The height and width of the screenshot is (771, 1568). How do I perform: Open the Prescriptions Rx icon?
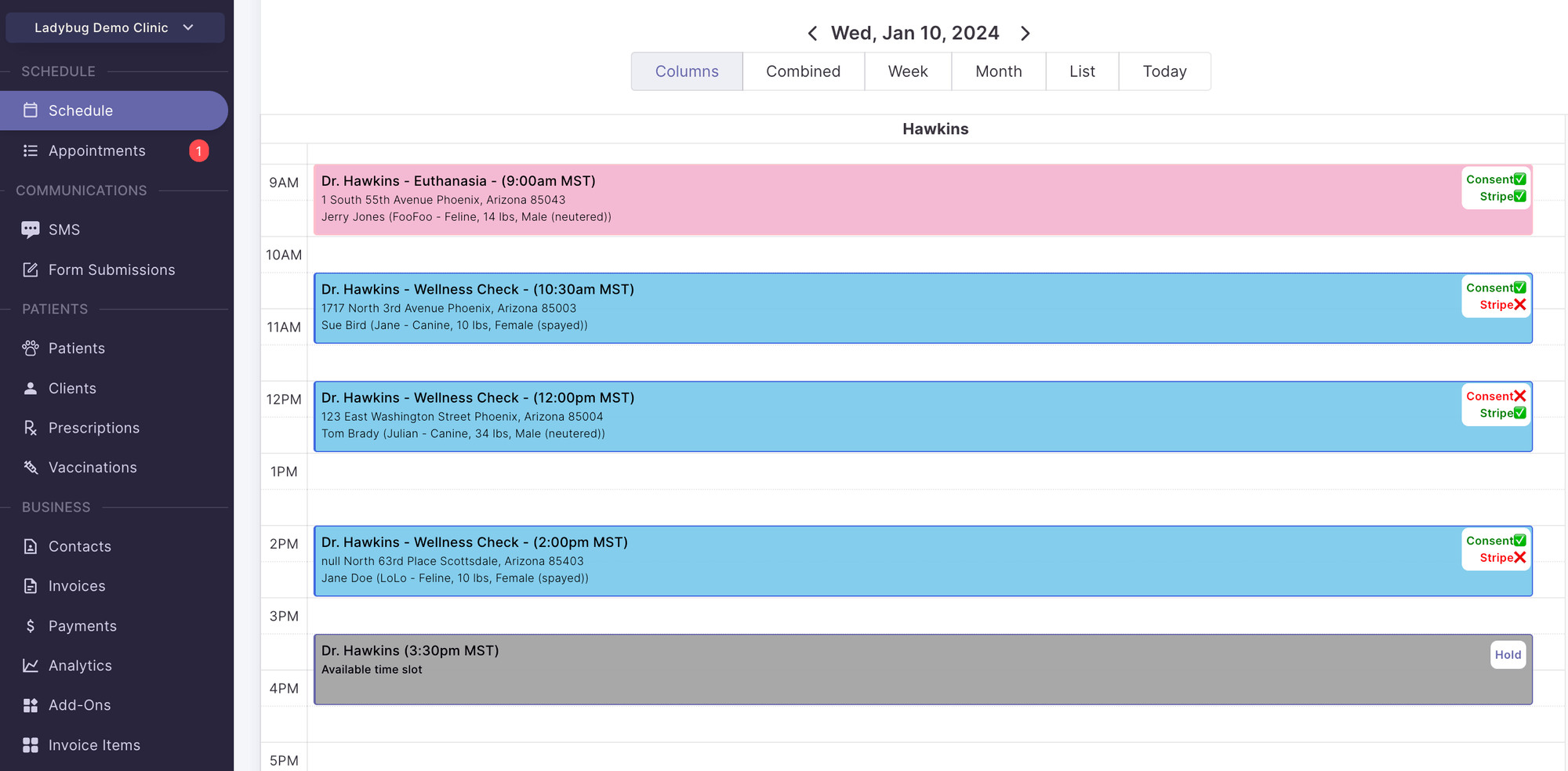(x=31, y=428)
